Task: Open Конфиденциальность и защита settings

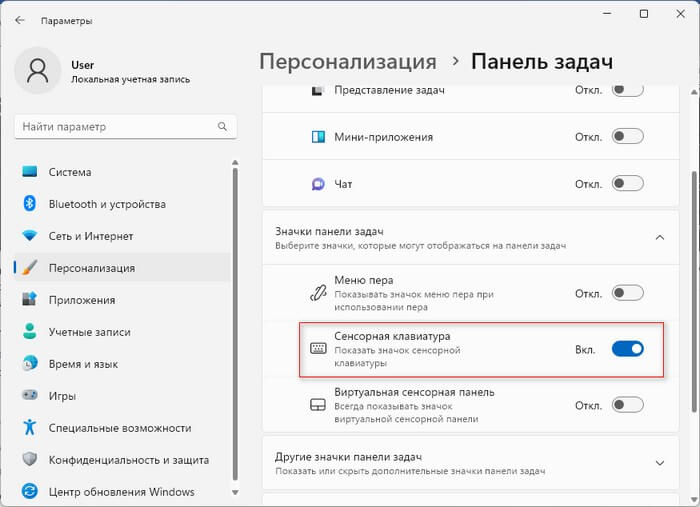Action: [122, 460]
